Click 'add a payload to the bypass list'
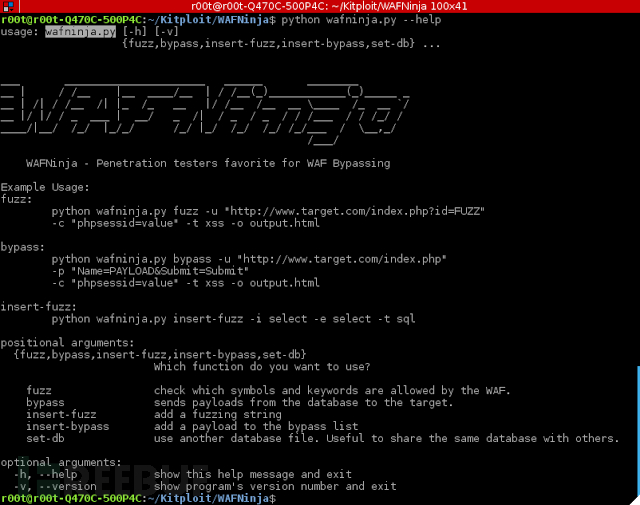 256,427
